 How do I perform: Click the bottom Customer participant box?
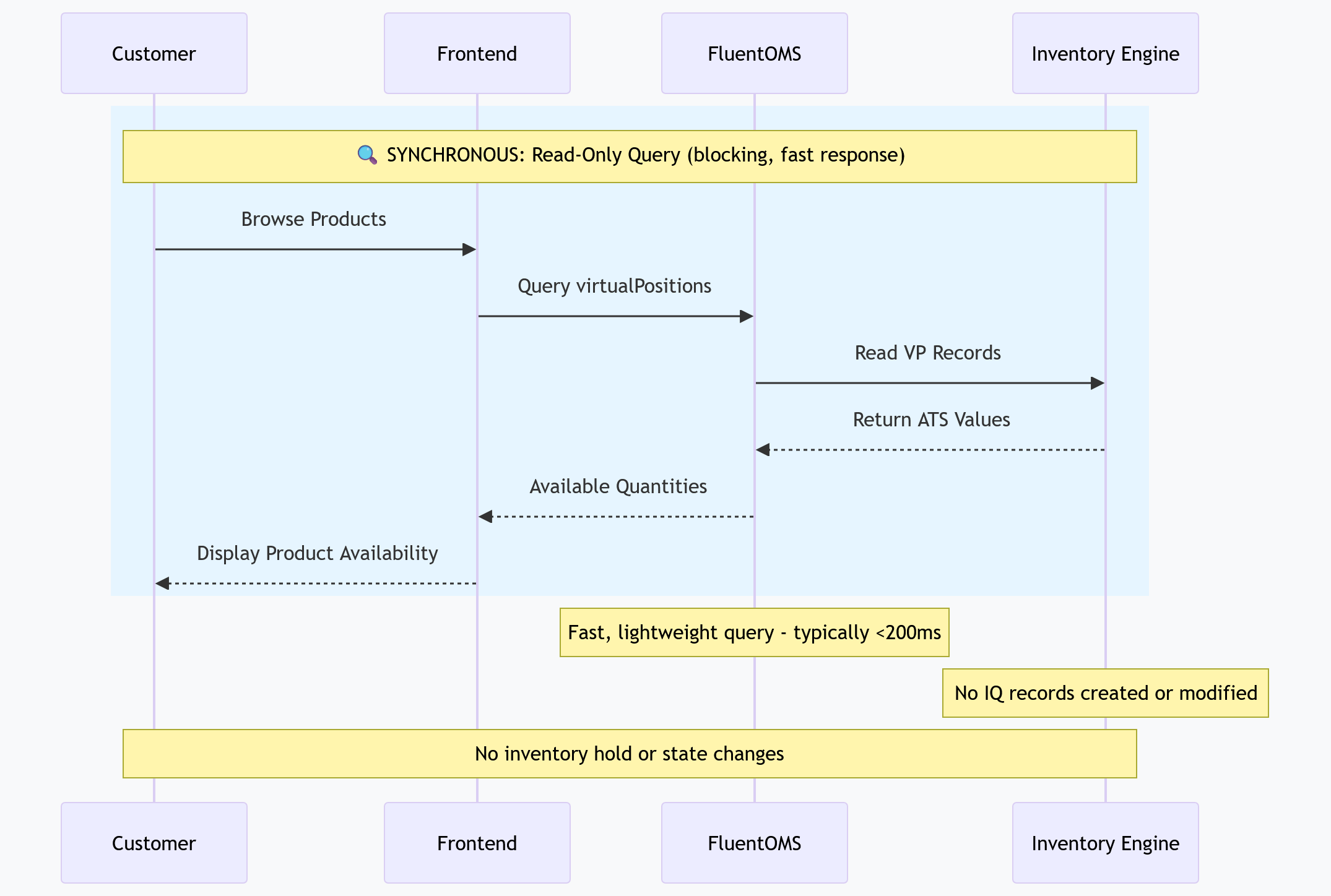click(154, 843)
